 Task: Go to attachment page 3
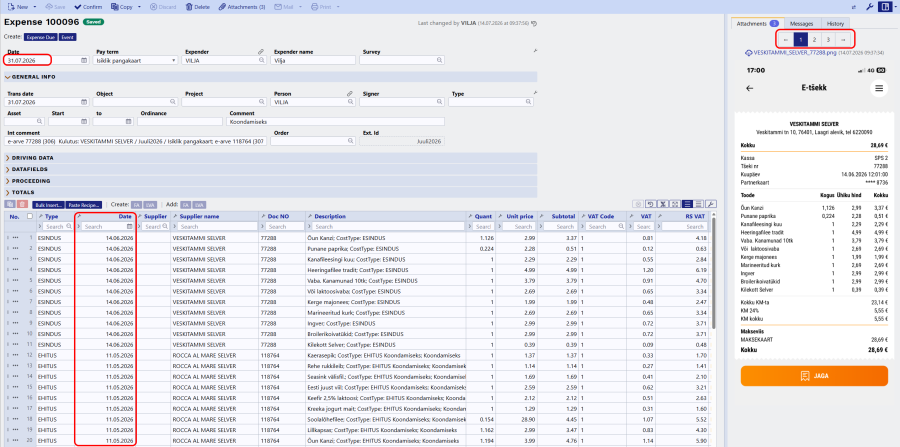coord(828,39)
